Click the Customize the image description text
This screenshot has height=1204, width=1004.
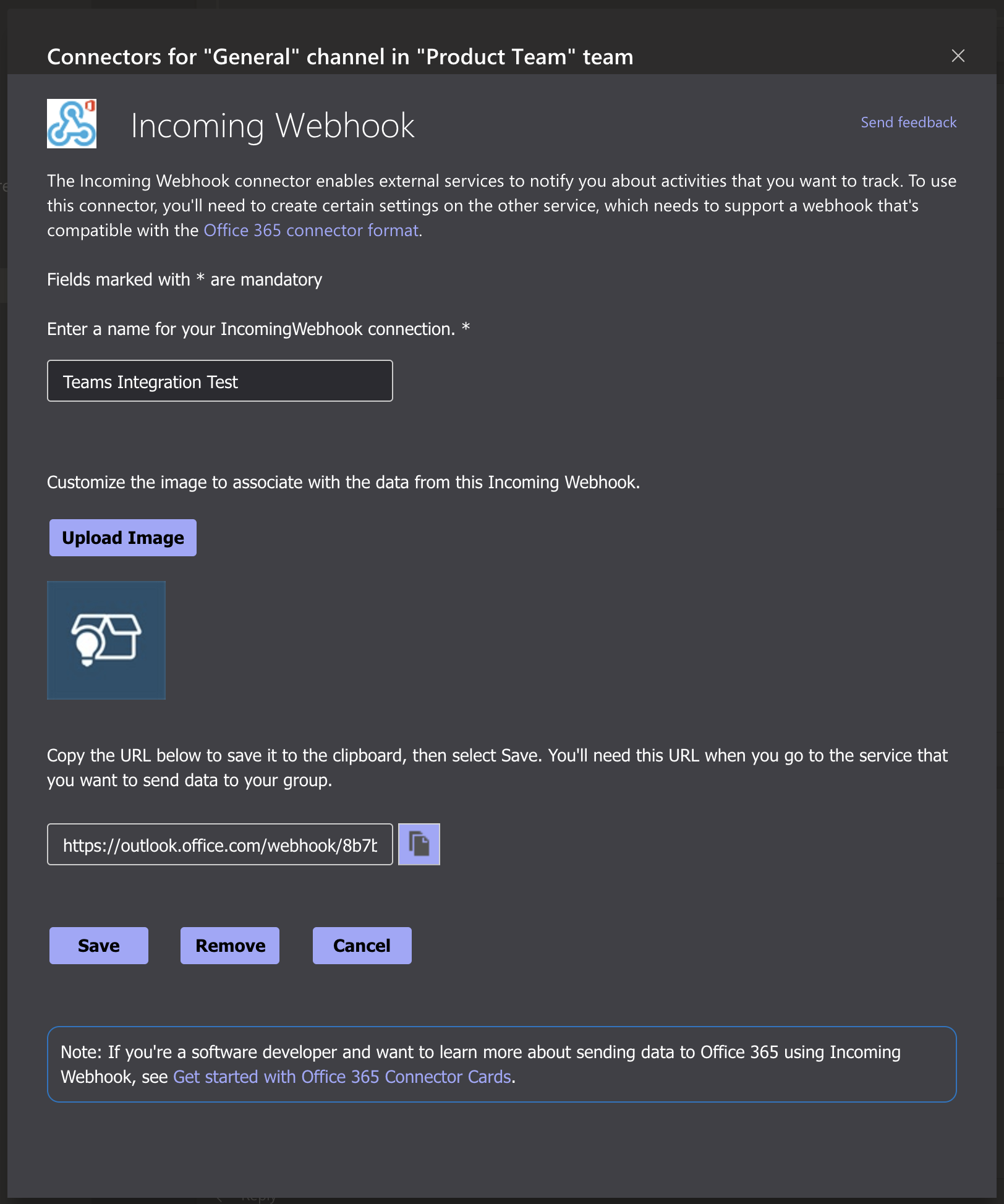[343, 482]
